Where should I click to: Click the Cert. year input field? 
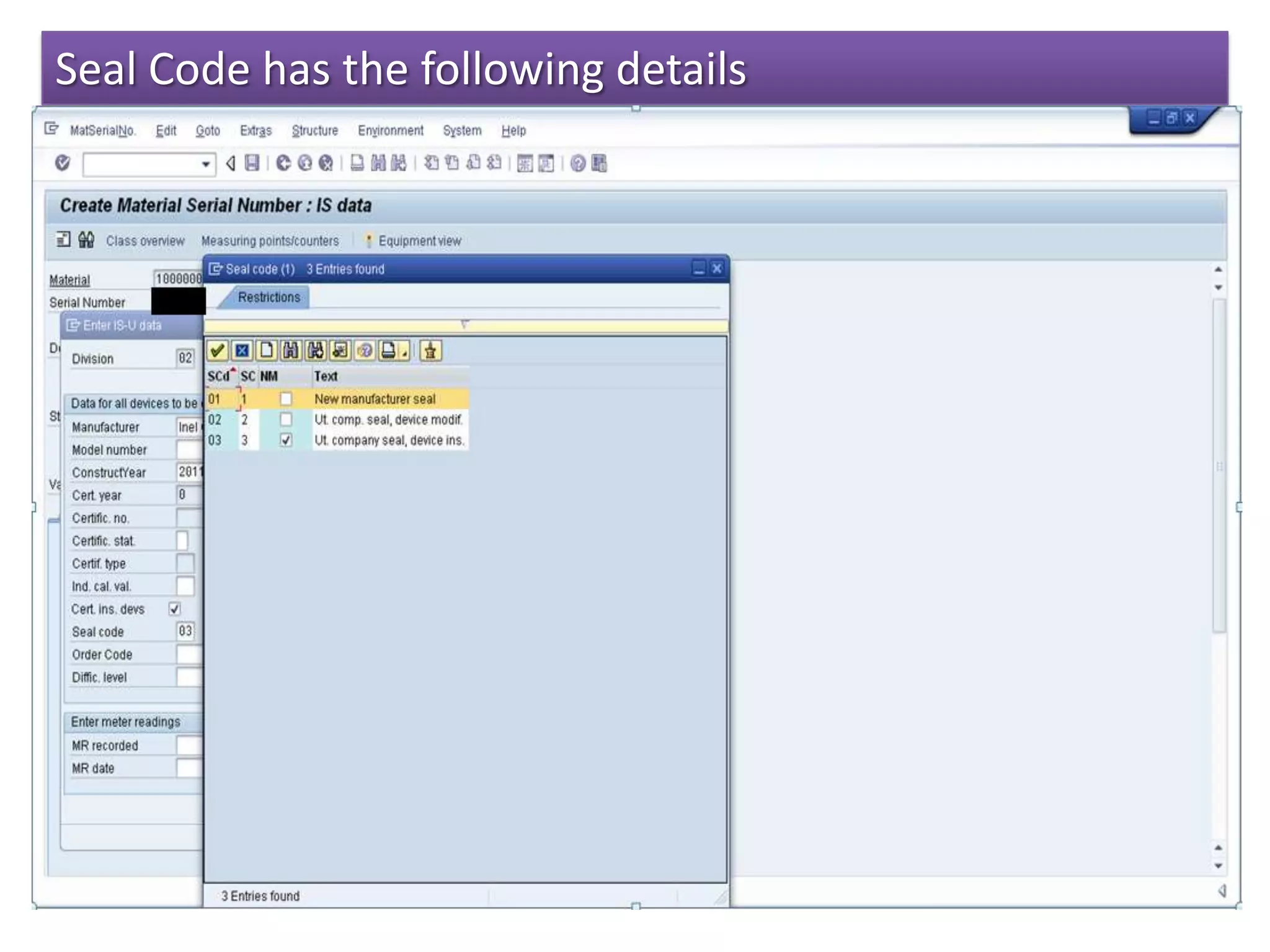(x=189, y=495)
